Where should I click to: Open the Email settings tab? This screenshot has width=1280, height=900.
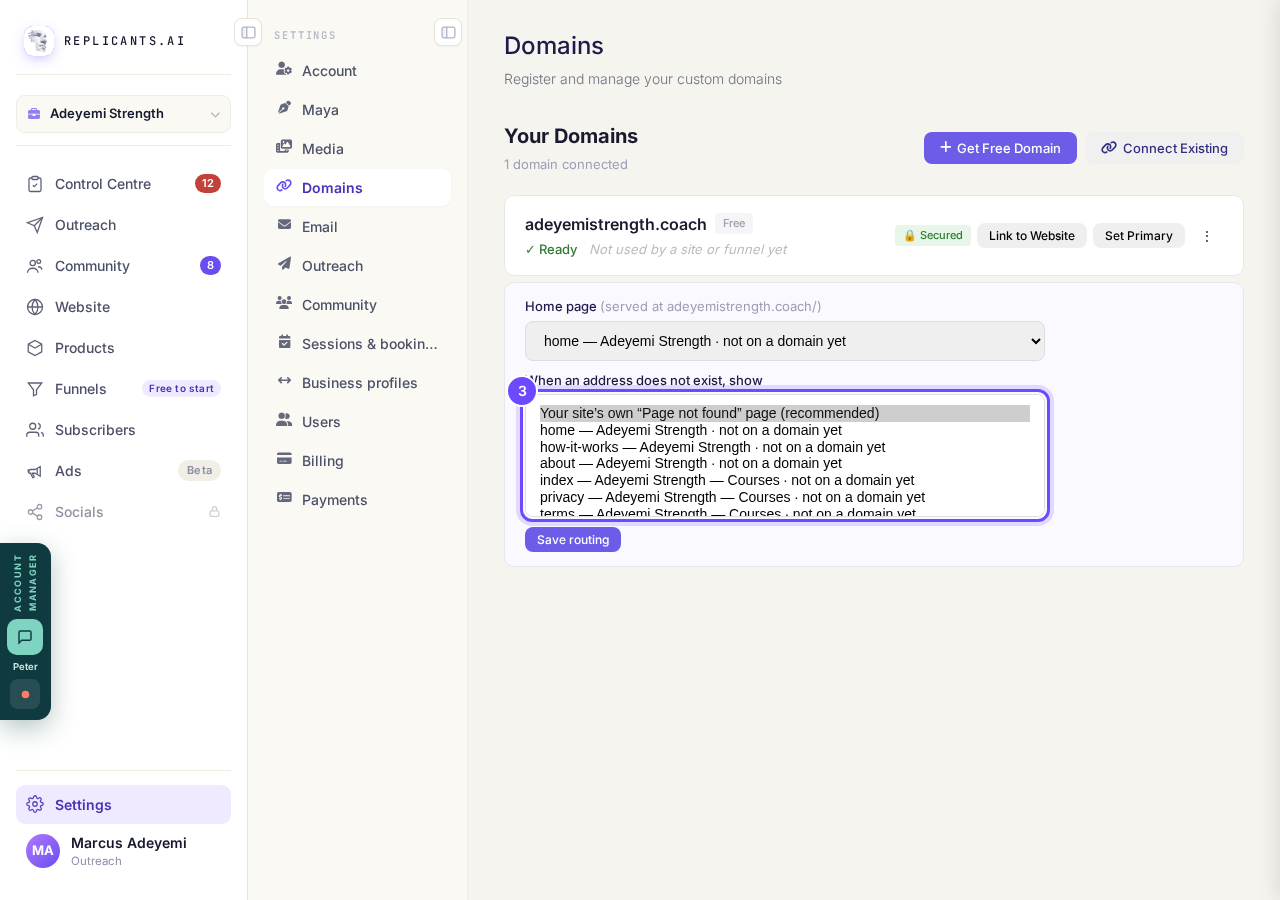(357, 227)
